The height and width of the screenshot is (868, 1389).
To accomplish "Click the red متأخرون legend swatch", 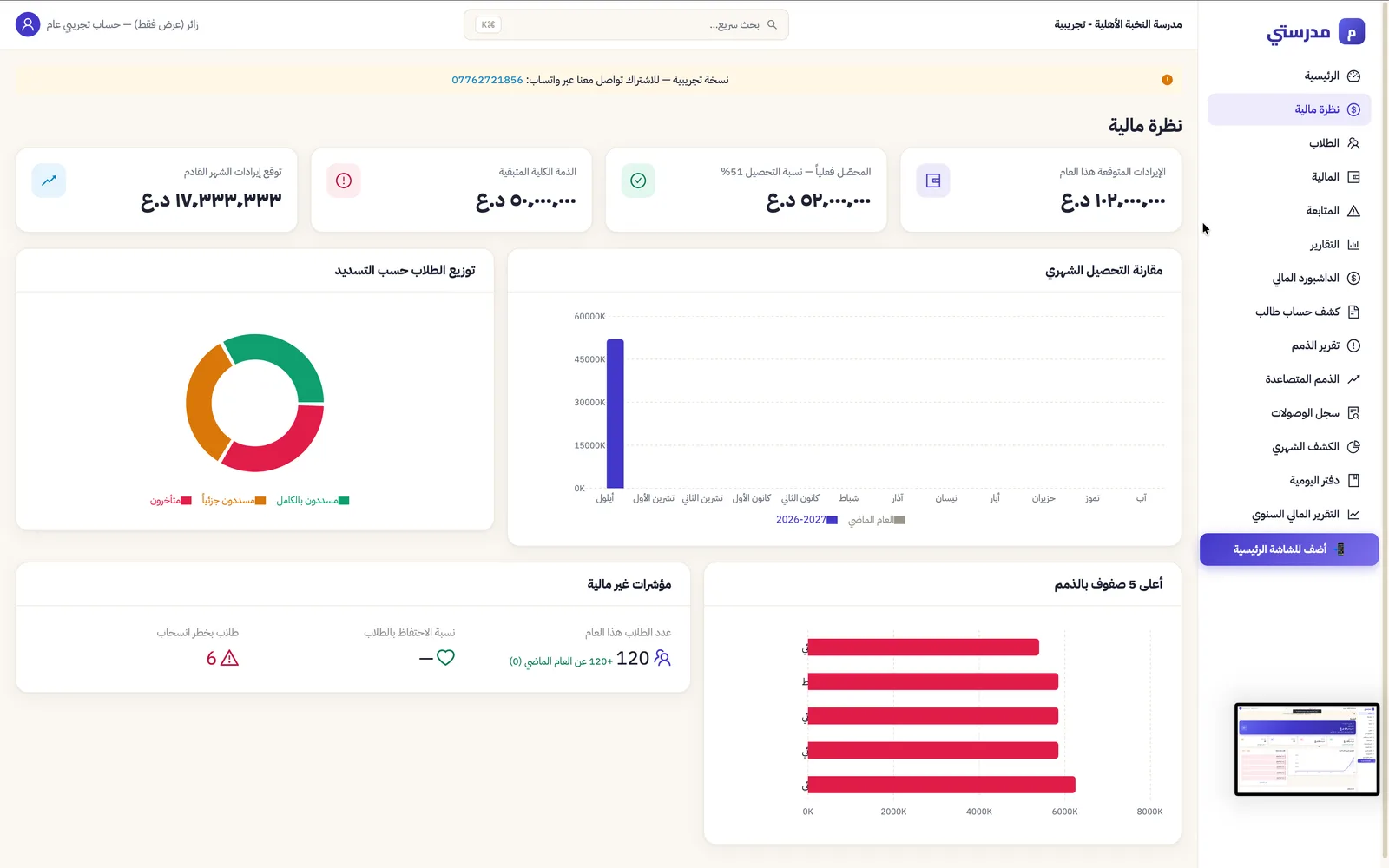I will point(186,501).
